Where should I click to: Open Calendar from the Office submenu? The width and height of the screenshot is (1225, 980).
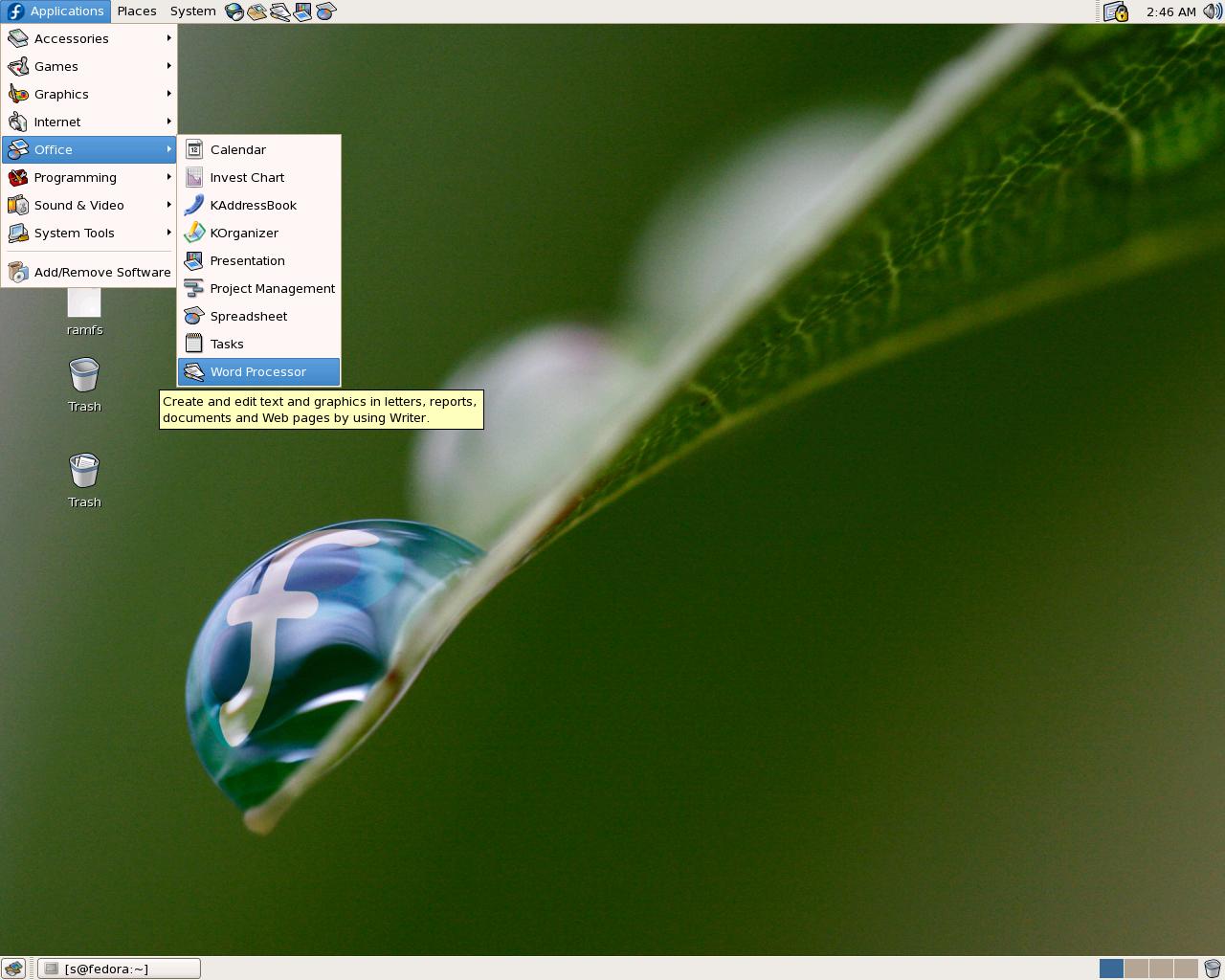tap(258, 149)
